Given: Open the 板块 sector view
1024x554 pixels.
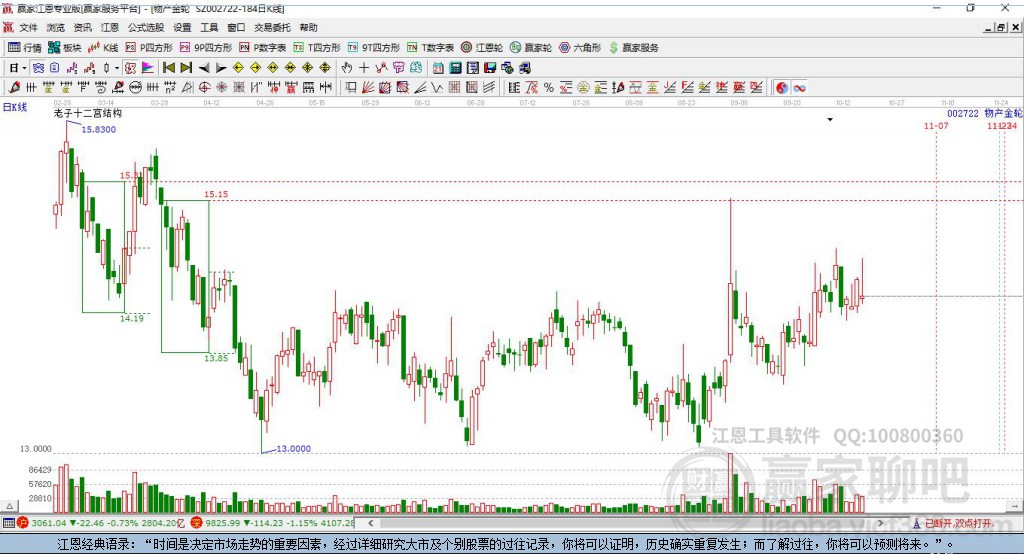Looking at the screenshot, I should point(64,48).
